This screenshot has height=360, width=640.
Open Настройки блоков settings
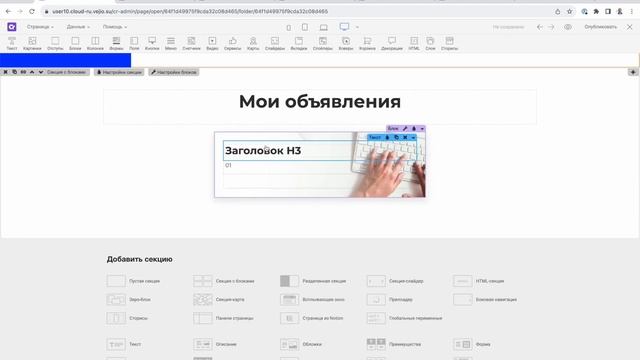click(173, 72)
